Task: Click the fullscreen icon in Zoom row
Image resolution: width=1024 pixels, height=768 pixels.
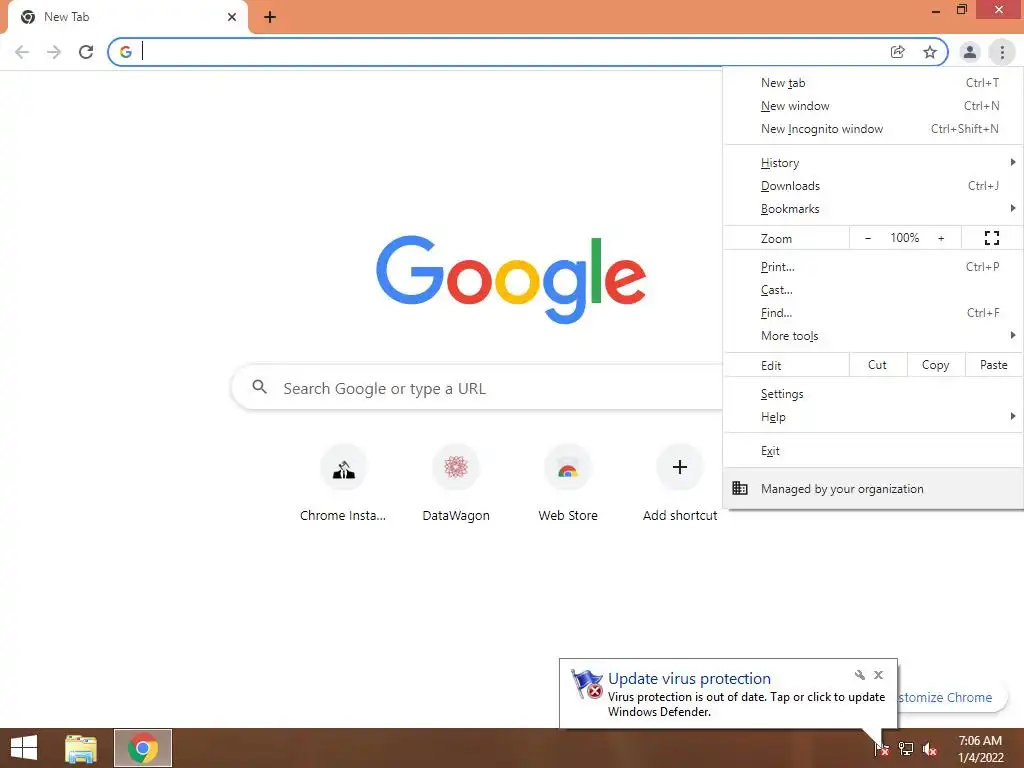Action: (991, 238)
